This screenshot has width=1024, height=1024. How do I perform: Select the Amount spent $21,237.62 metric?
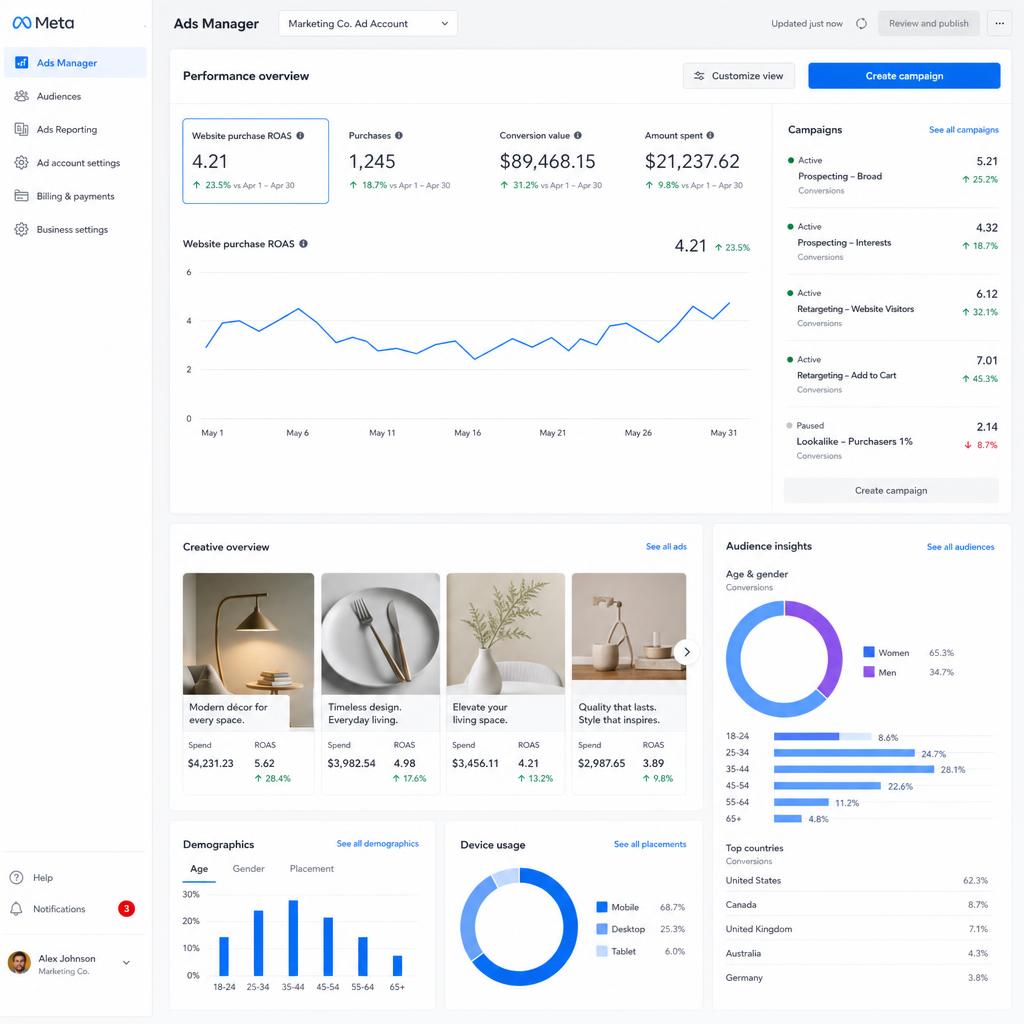[692, 161]
